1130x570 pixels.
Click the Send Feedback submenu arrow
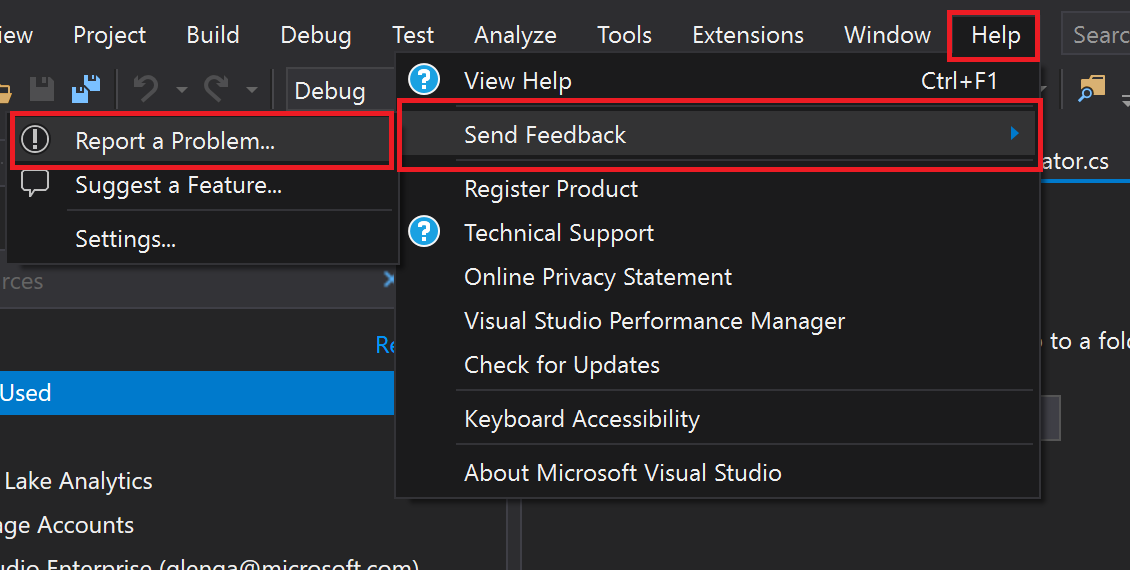click(1015, 133)
